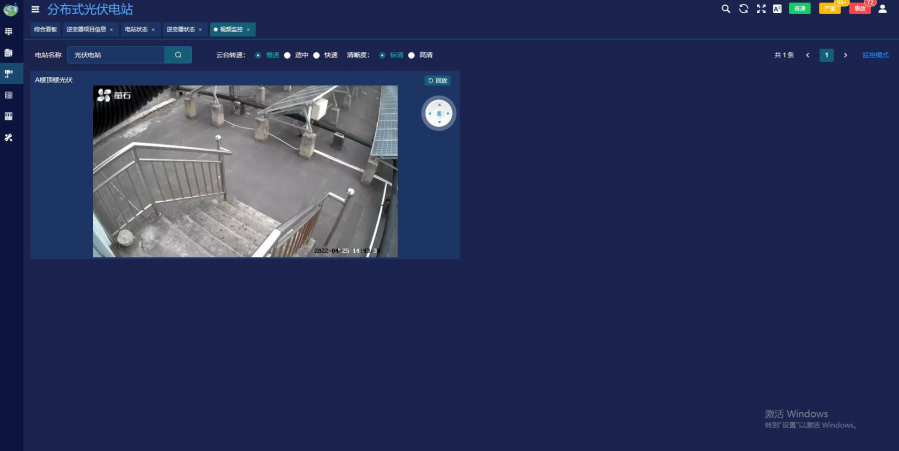Open the hamburger menu beside the title
The height and width of the screenshot is (451, 899).
pyautogui.click(x=36, y=9)
